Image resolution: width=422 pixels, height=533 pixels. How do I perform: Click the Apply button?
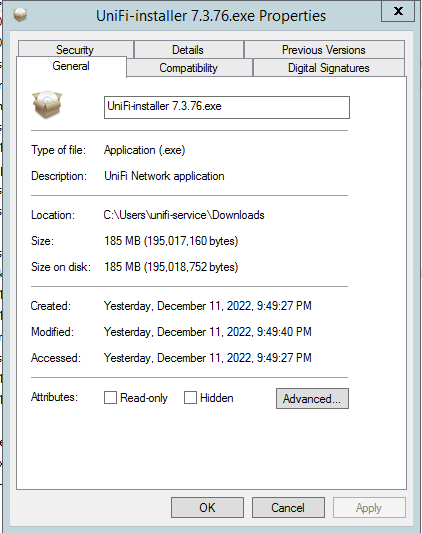(x=369, y=508)
